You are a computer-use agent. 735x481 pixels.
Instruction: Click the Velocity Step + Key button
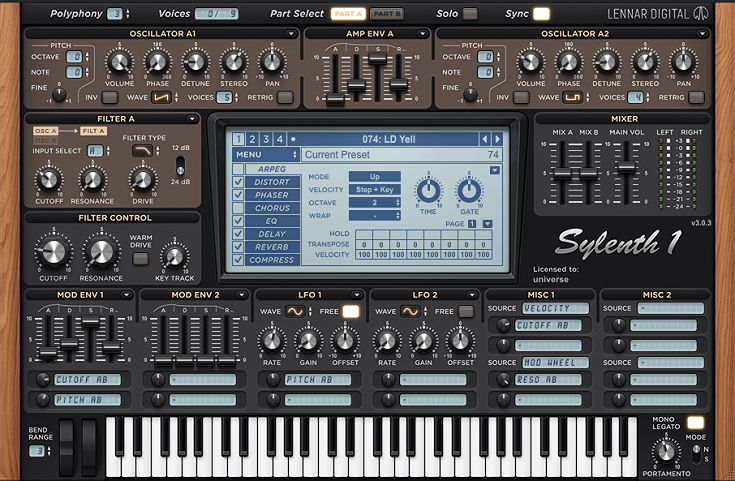[x=375, y=190]
